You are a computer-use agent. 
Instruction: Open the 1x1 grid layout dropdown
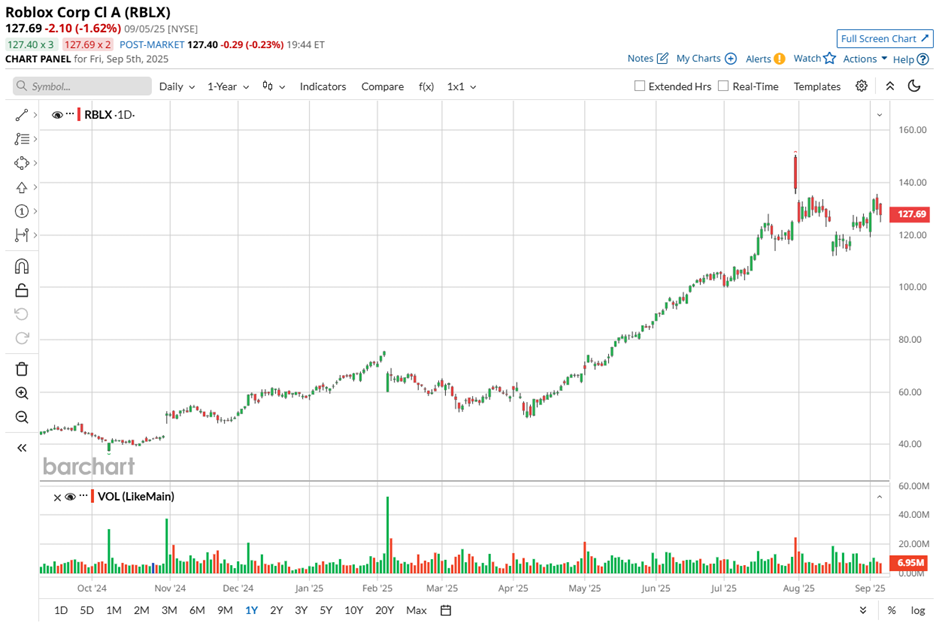[x=461, y=87]
